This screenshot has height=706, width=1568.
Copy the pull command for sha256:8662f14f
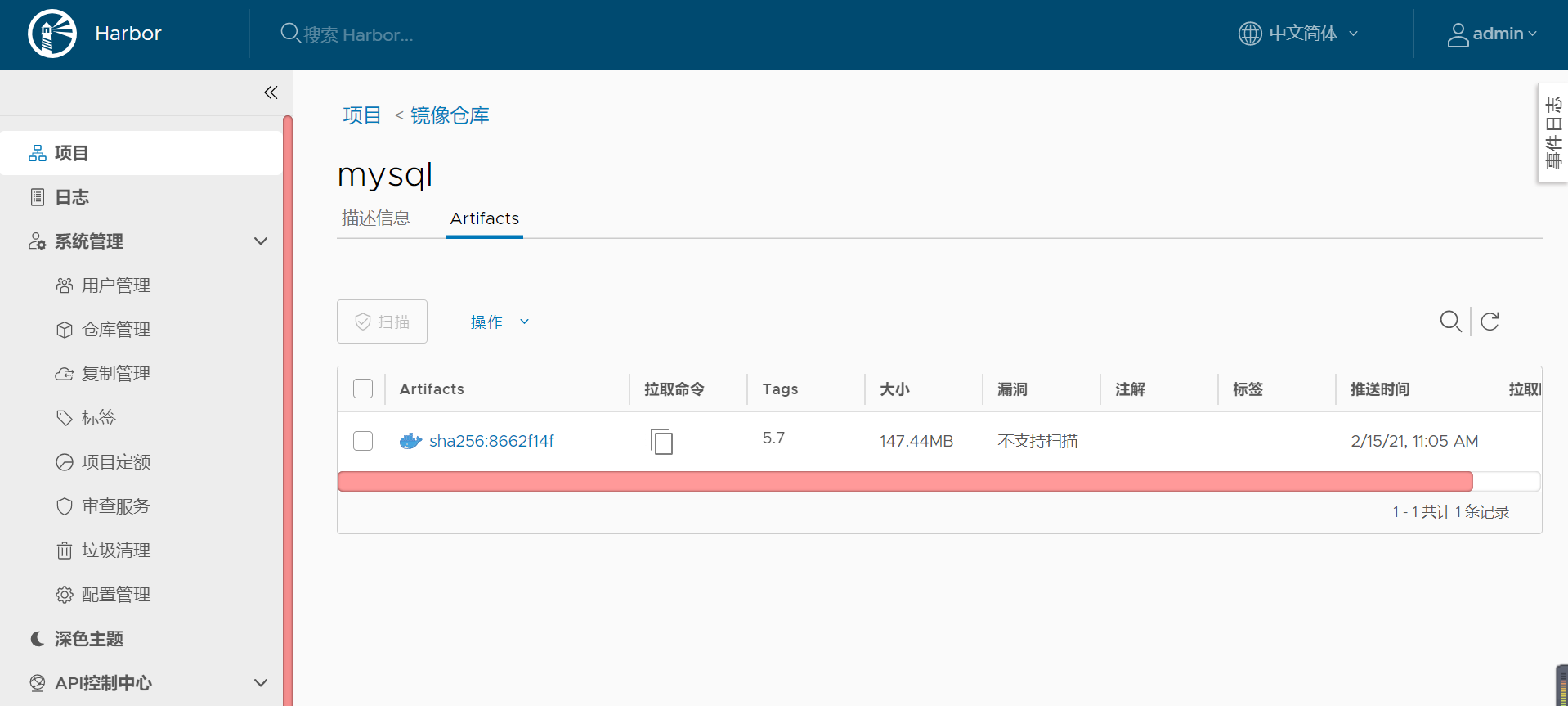pos(661,442)
